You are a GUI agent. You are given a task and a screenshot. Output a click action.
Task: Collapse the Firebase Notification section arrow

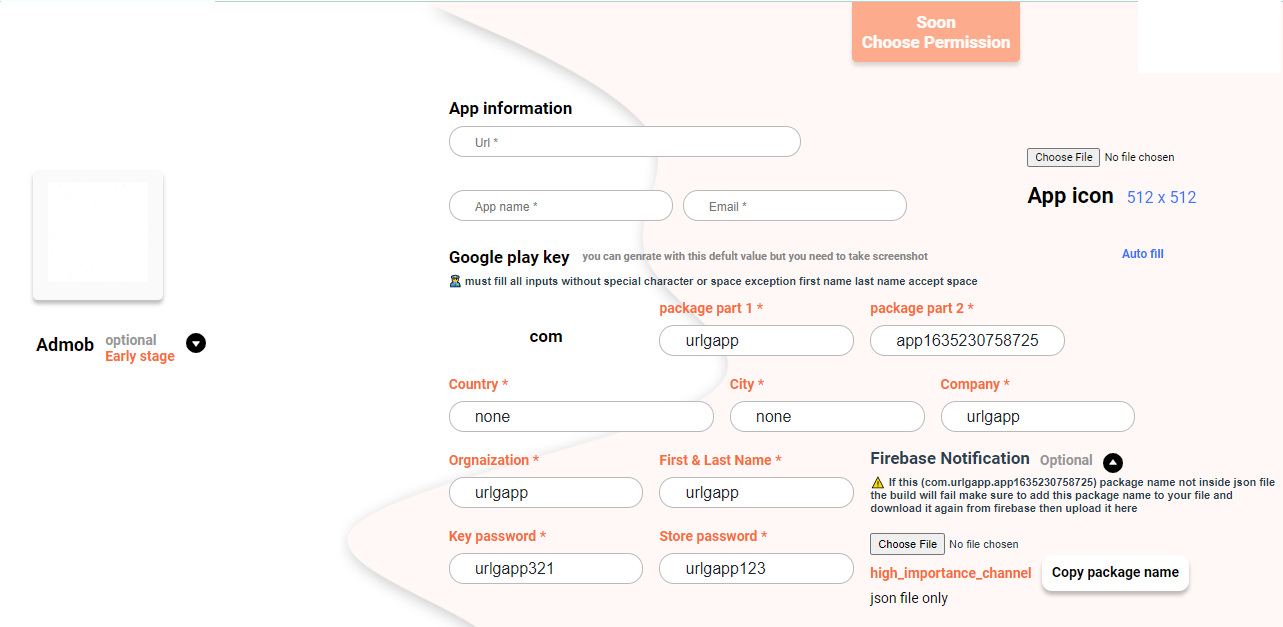[x=1113, y=462]
